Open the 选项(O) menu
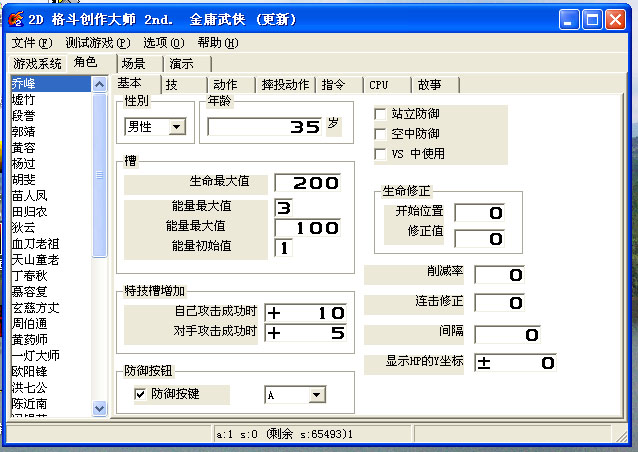This screenshot has height=452, width=638. (x=164, y=43)
